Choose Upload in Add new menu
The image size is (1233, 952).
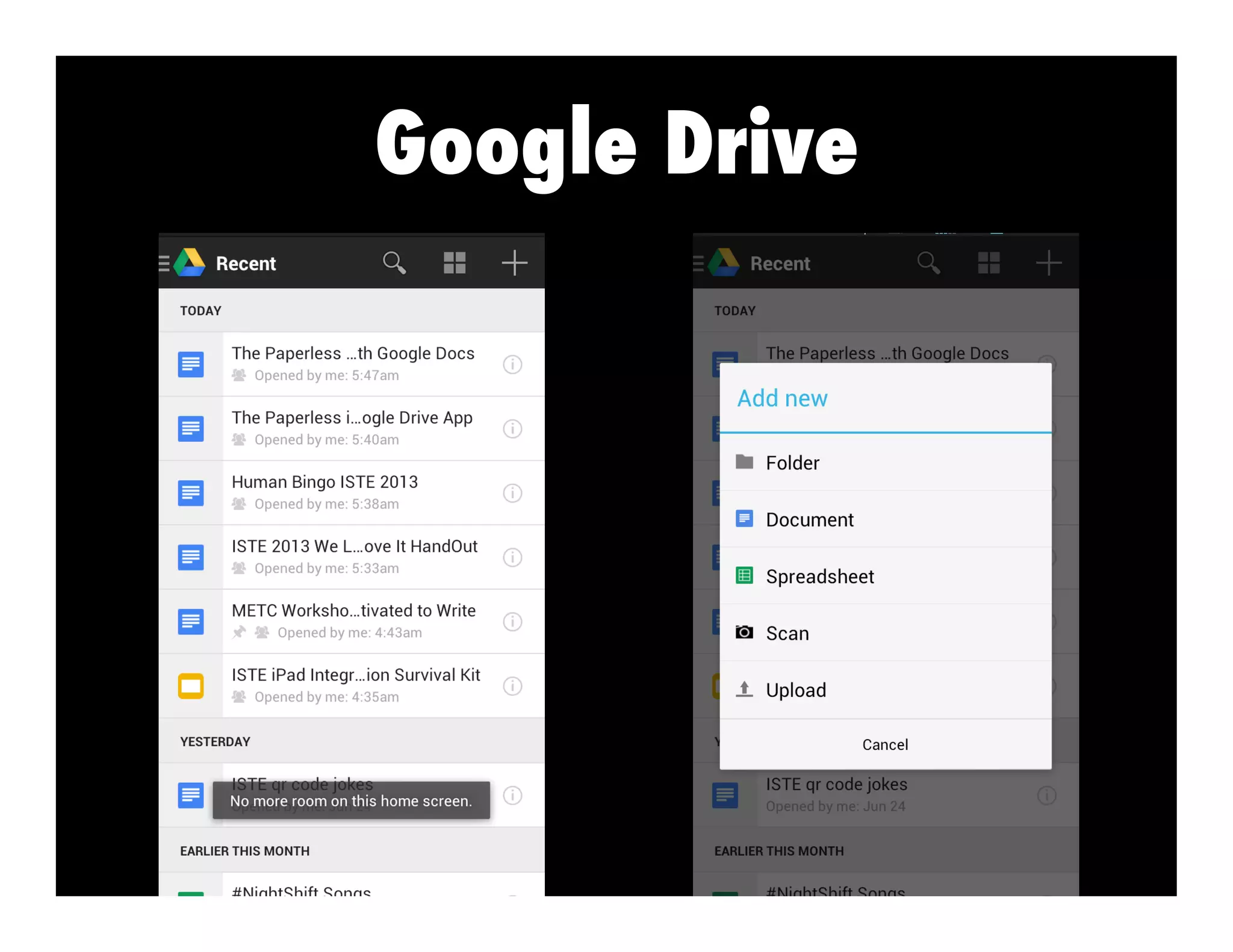click(x=886, y=690)
